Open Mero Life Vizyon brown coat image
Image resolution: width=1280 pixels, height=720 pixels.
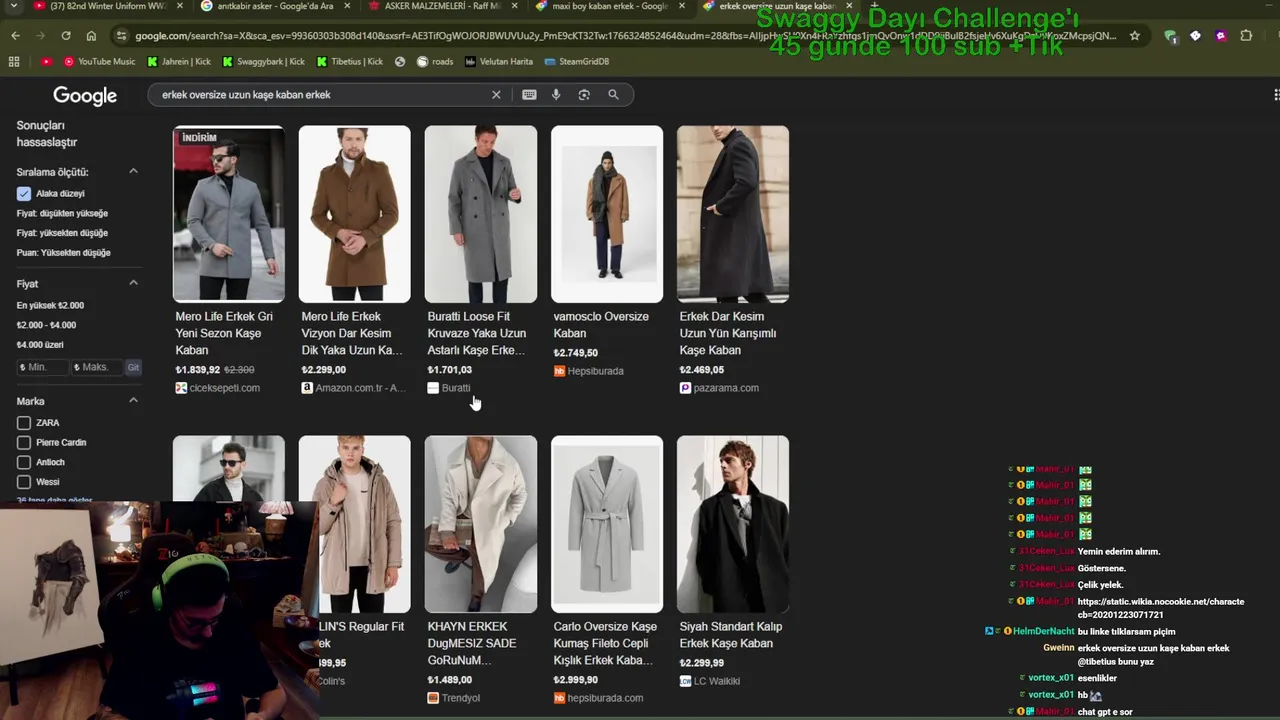355,214
